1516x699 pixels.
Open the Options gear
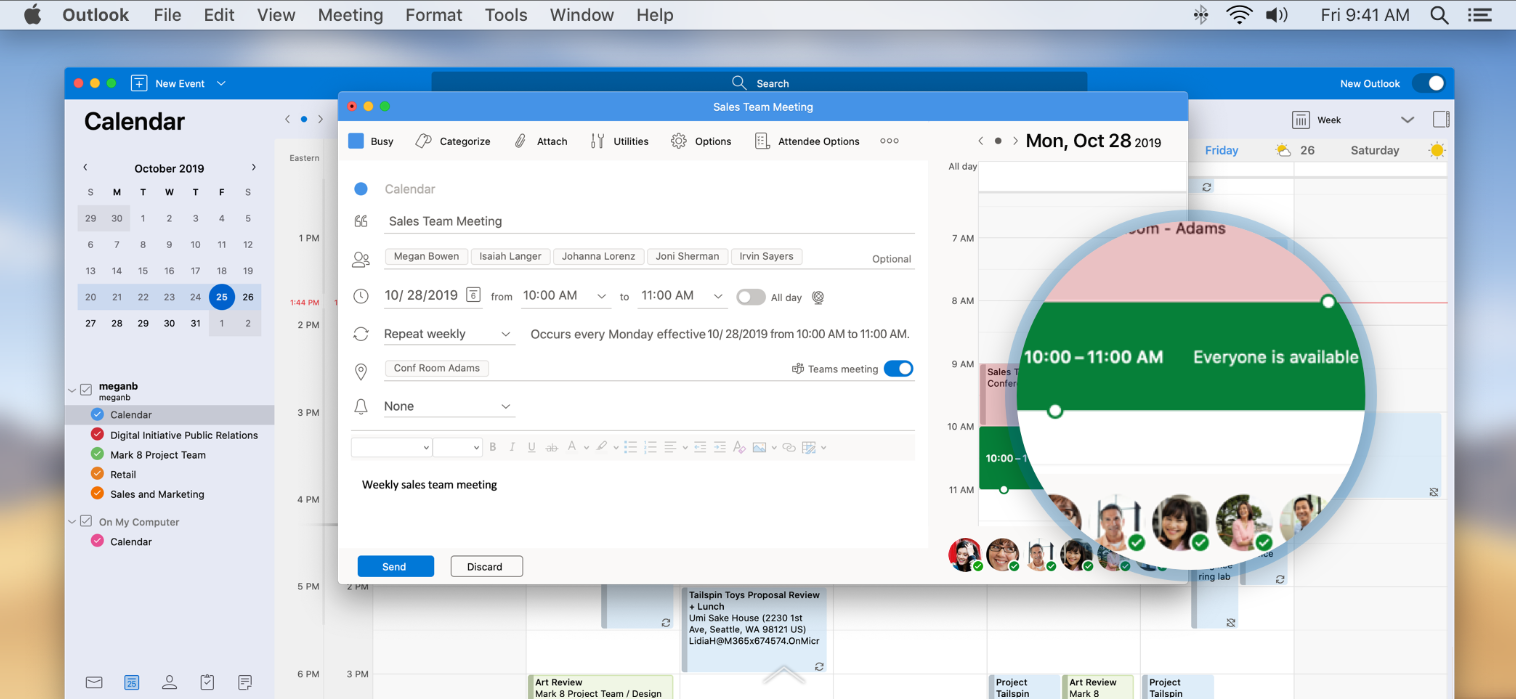(678, 141)
